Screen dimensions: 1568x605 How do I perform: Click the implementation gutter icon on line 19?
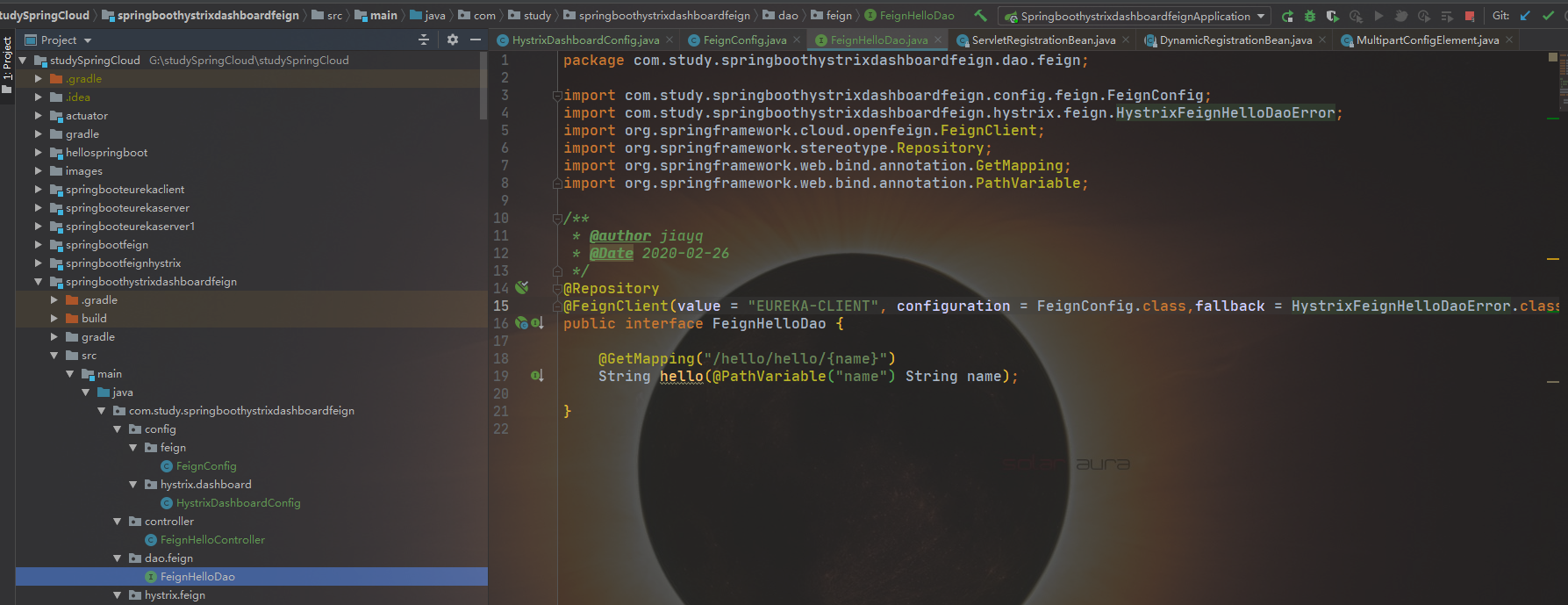coord(537,376)
